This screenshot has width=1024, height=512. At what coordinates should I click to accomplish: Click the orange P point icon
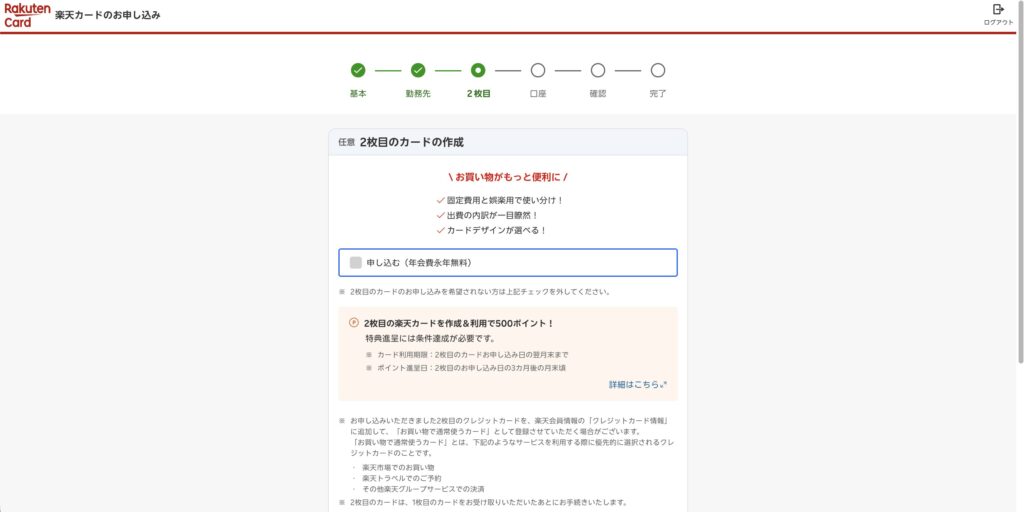click(354, 323)
